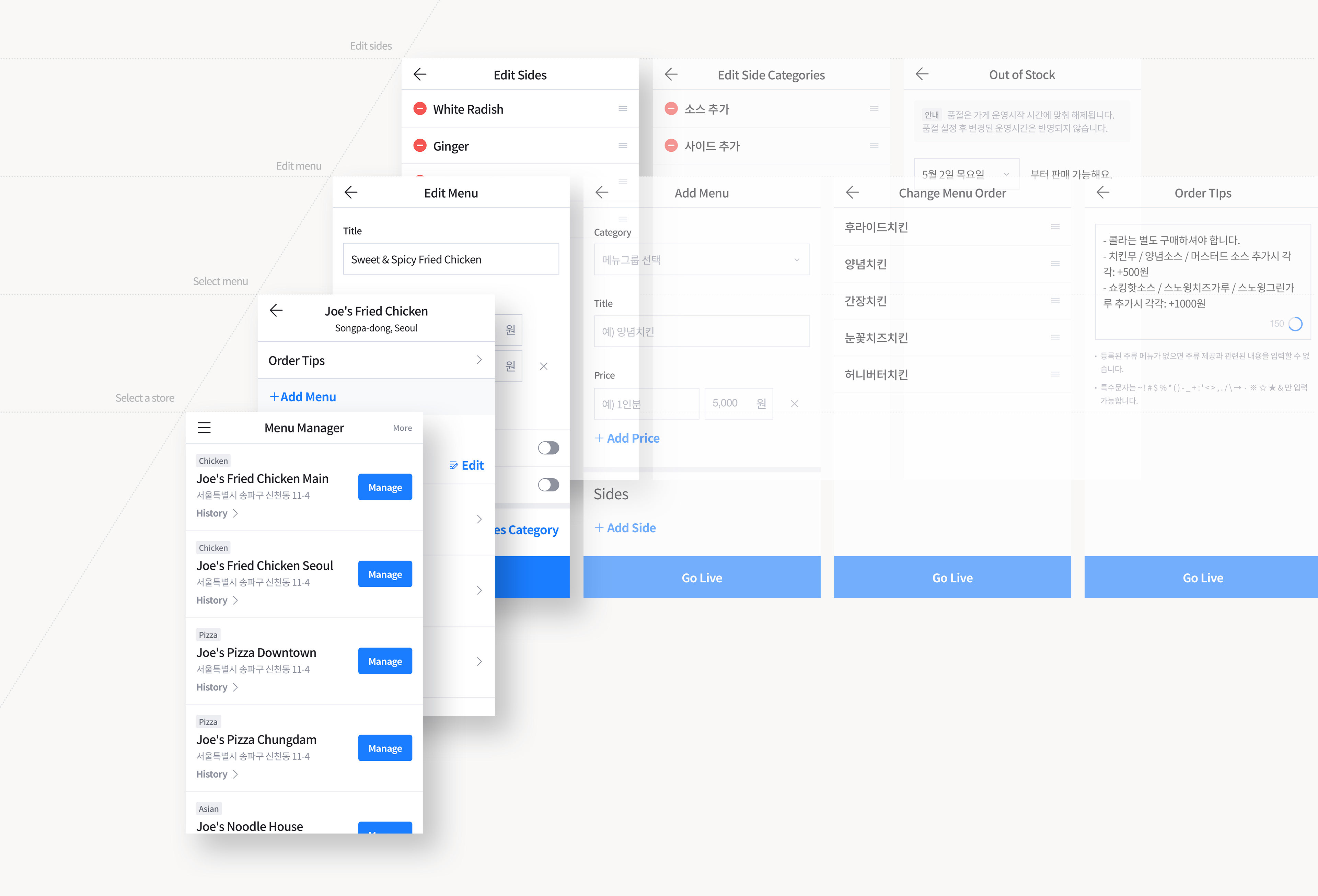Go back from Change Menu Order screen

click(852, 192)
